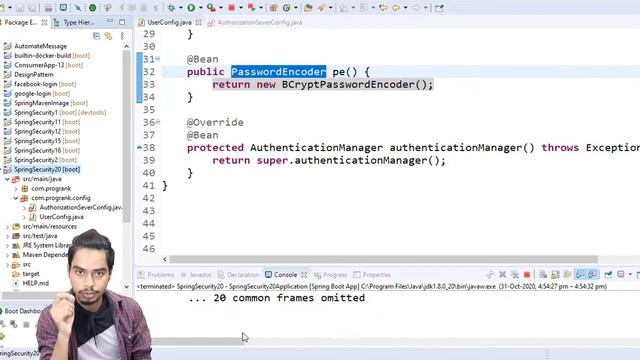Click the Skip All Breakpoints icon
This screenshot has height=360, width=640.
[x=78, y=8]
